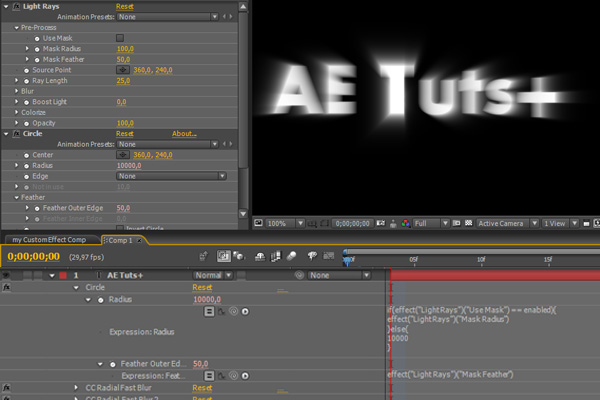Close the Comp 1 tab

coord(139,240)
